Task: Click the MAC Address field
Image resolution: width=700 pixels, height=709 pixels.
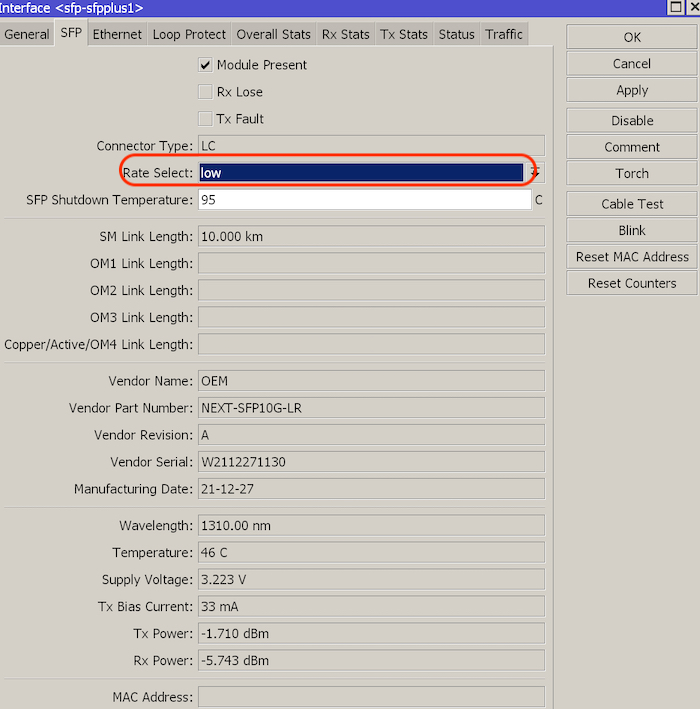Action: (371, 697)
